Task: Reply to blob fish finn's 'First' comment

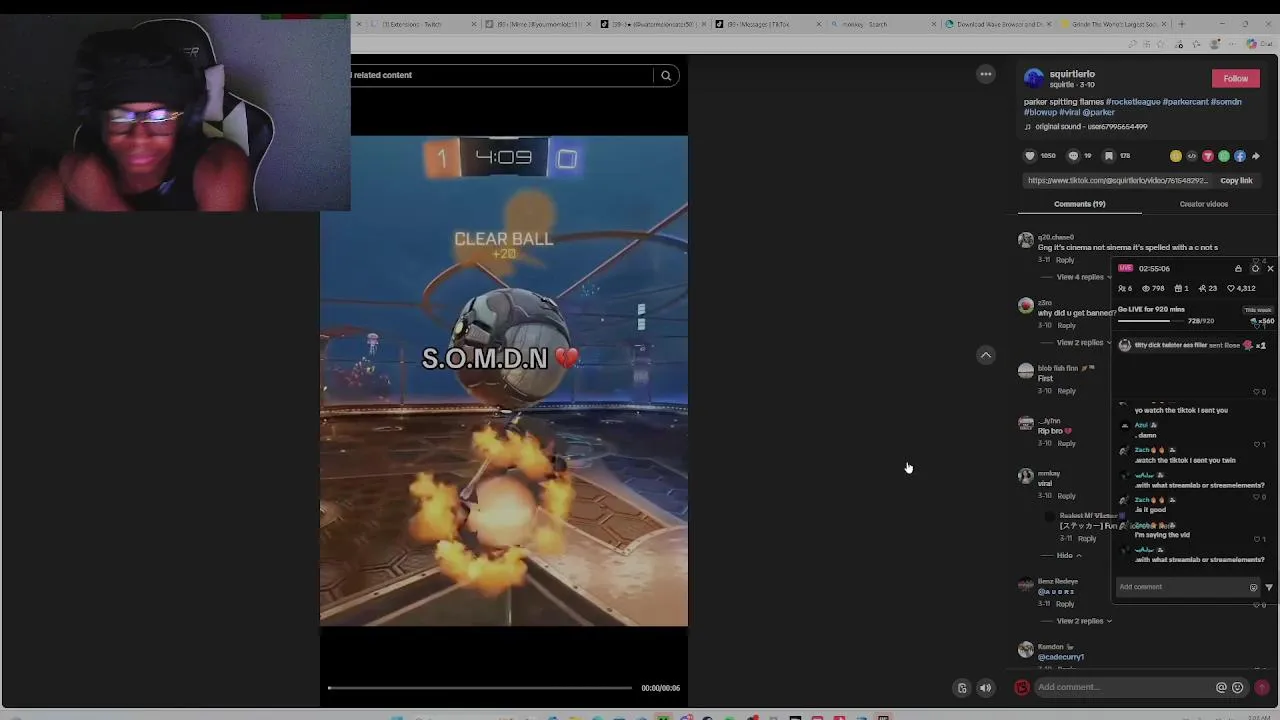Action: [x=1067, y=391]
